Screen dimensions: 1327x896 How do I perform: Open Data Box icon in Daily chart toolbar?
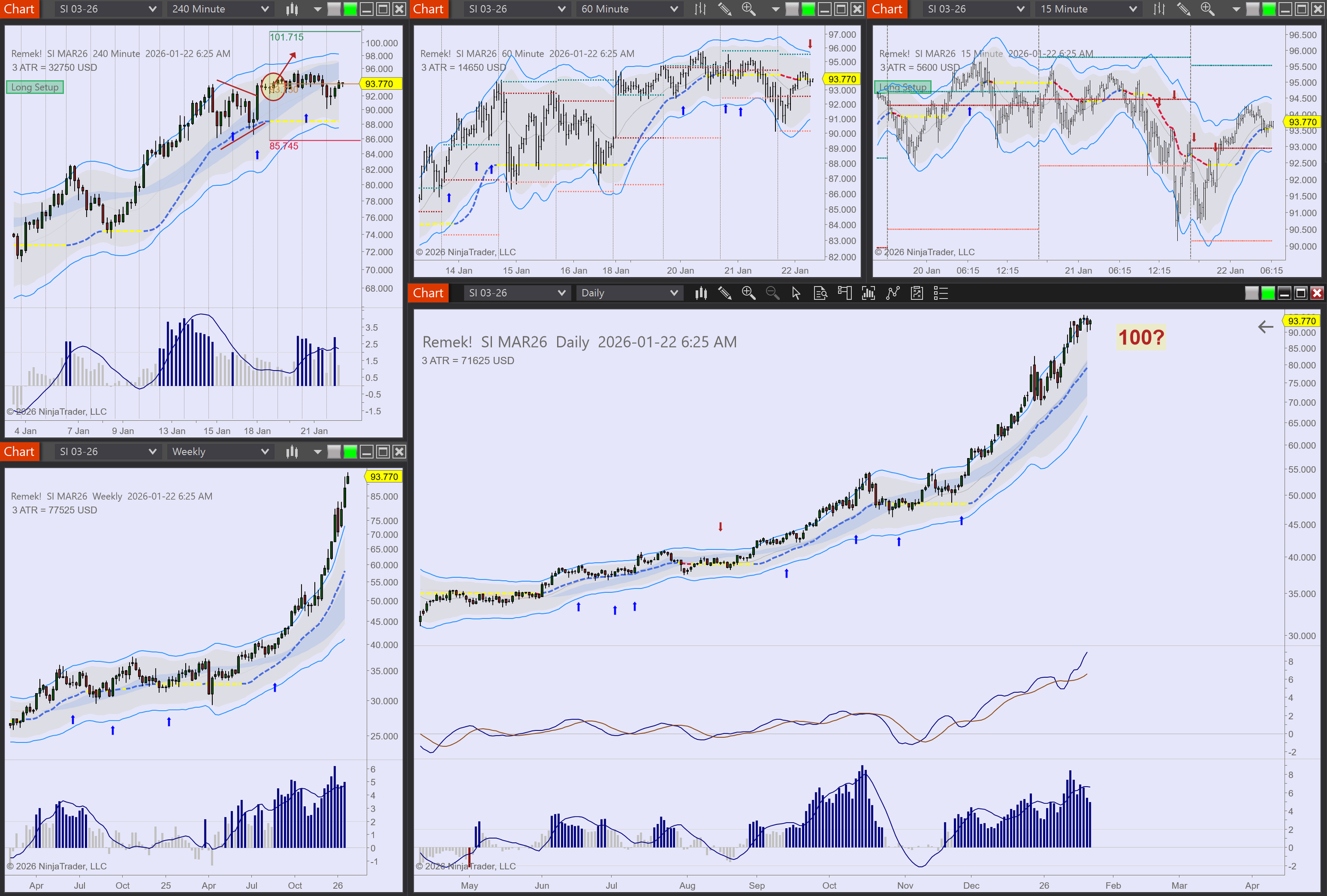point(820,294)
